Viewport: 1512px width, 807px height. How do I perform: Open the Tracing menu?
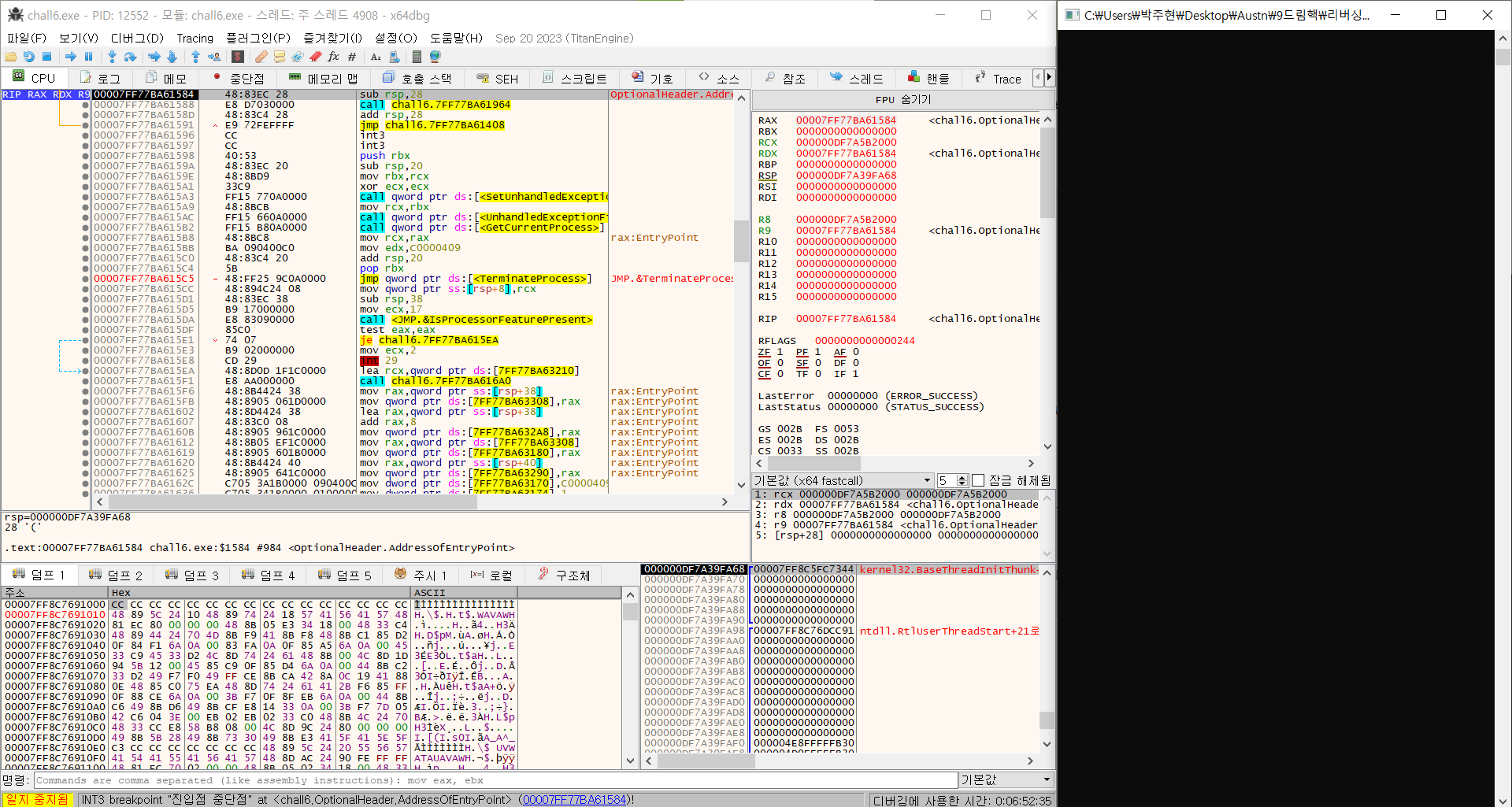coord(195,38)
